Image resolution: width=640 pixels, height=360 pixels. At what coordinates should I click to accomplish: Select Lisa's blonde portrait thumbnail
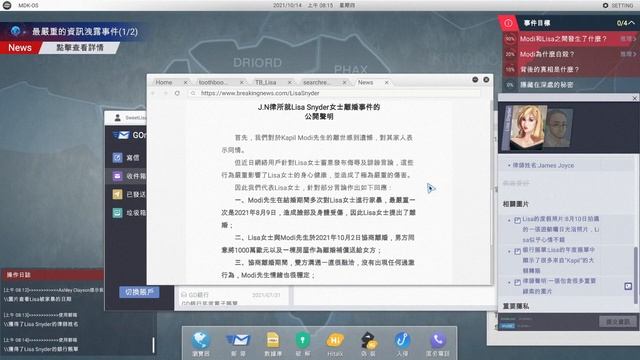[x=527, y=127]
